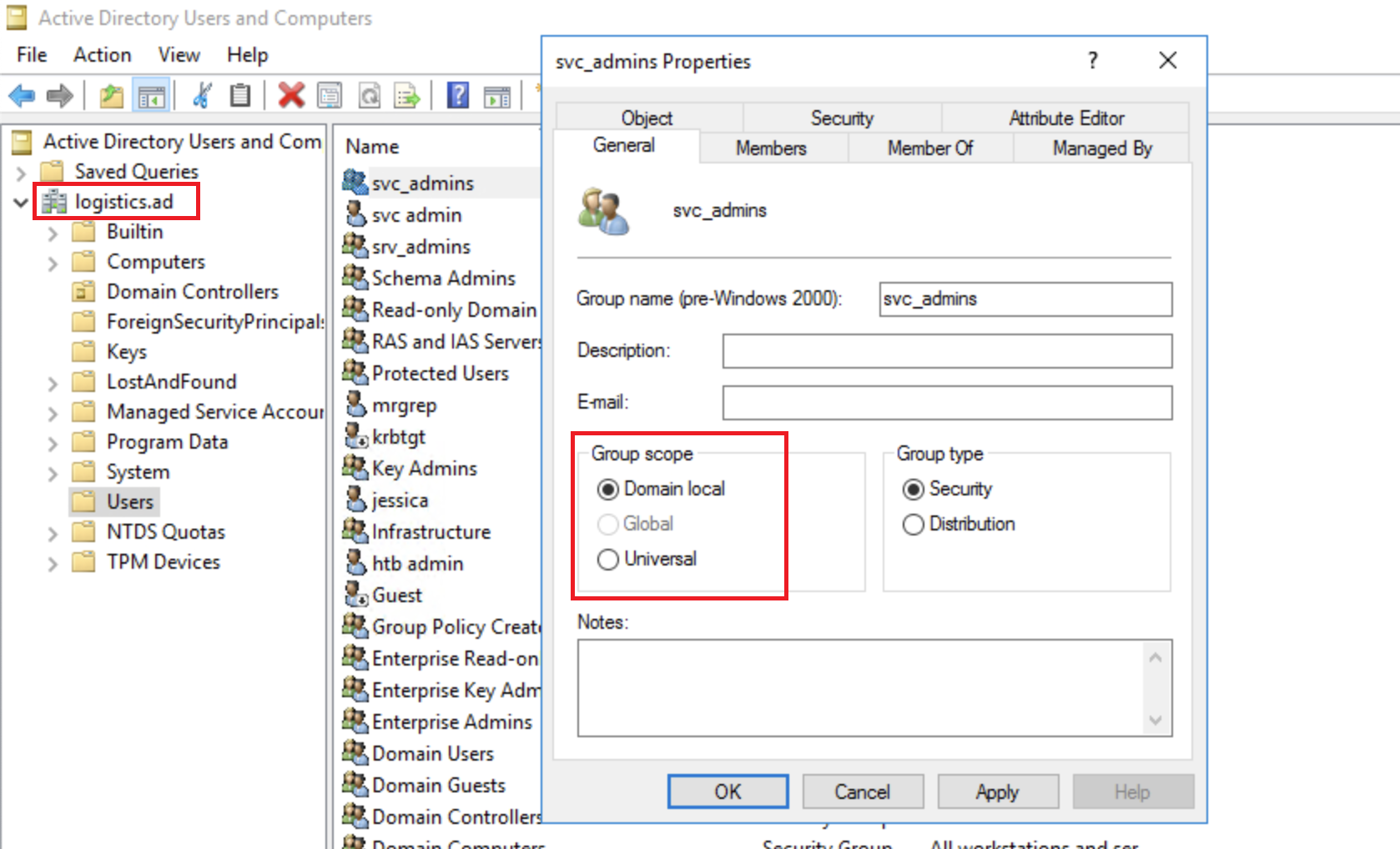Click the Show/Hide Console Tree icon
Image resolution: width=1400 pixels, height=849 pixels.
152,96
